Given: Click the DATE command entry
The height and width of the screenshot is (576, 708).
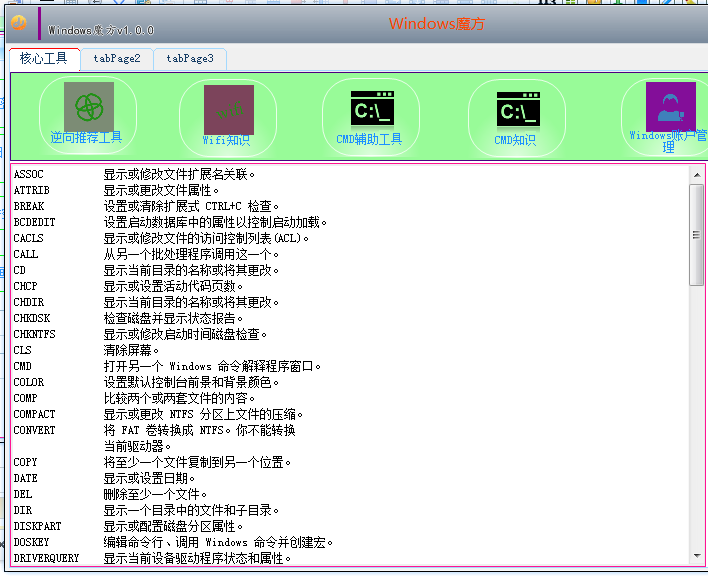Looking at the screenshot, I should [25, 478].
